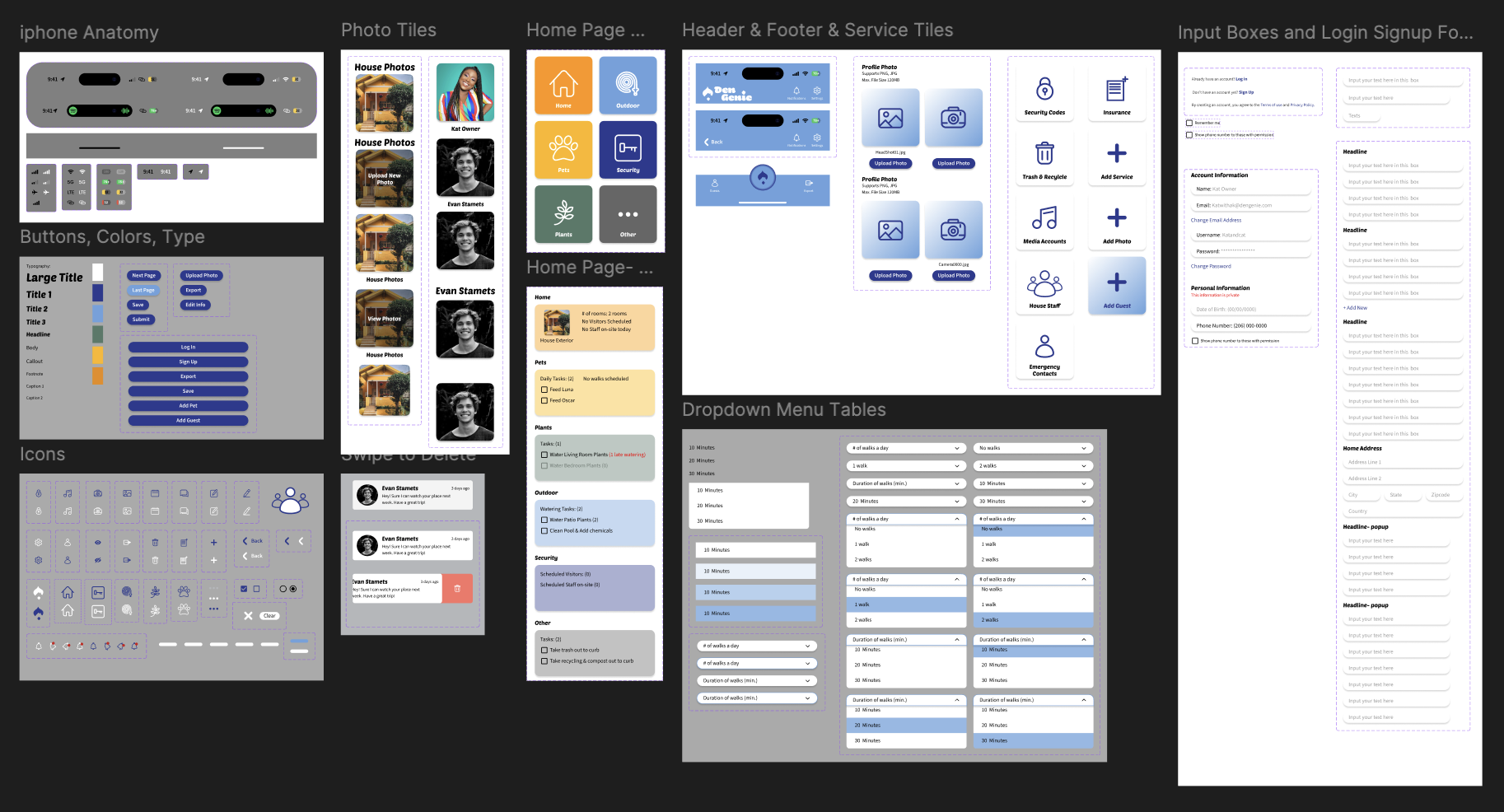The height and width of the screenshot is (812, 1504).
Task: Expand the collapsed '20 Minutes' dropdown
Action: coord(906,501)
